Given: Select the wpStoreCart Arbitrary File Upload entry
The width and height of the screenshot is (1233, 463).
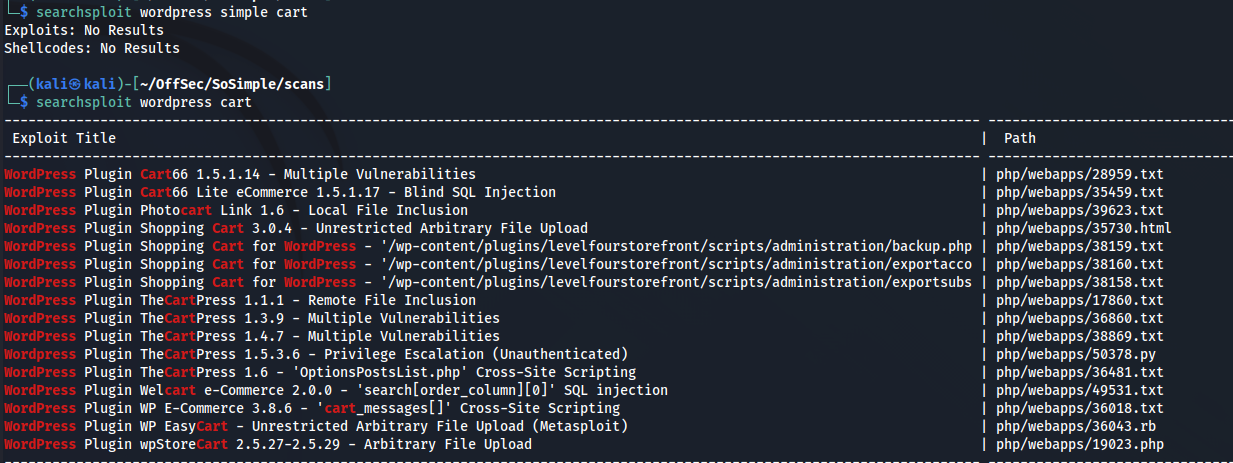Looking at the screenshot, I should pyautogui.click(x=268, y=444).
